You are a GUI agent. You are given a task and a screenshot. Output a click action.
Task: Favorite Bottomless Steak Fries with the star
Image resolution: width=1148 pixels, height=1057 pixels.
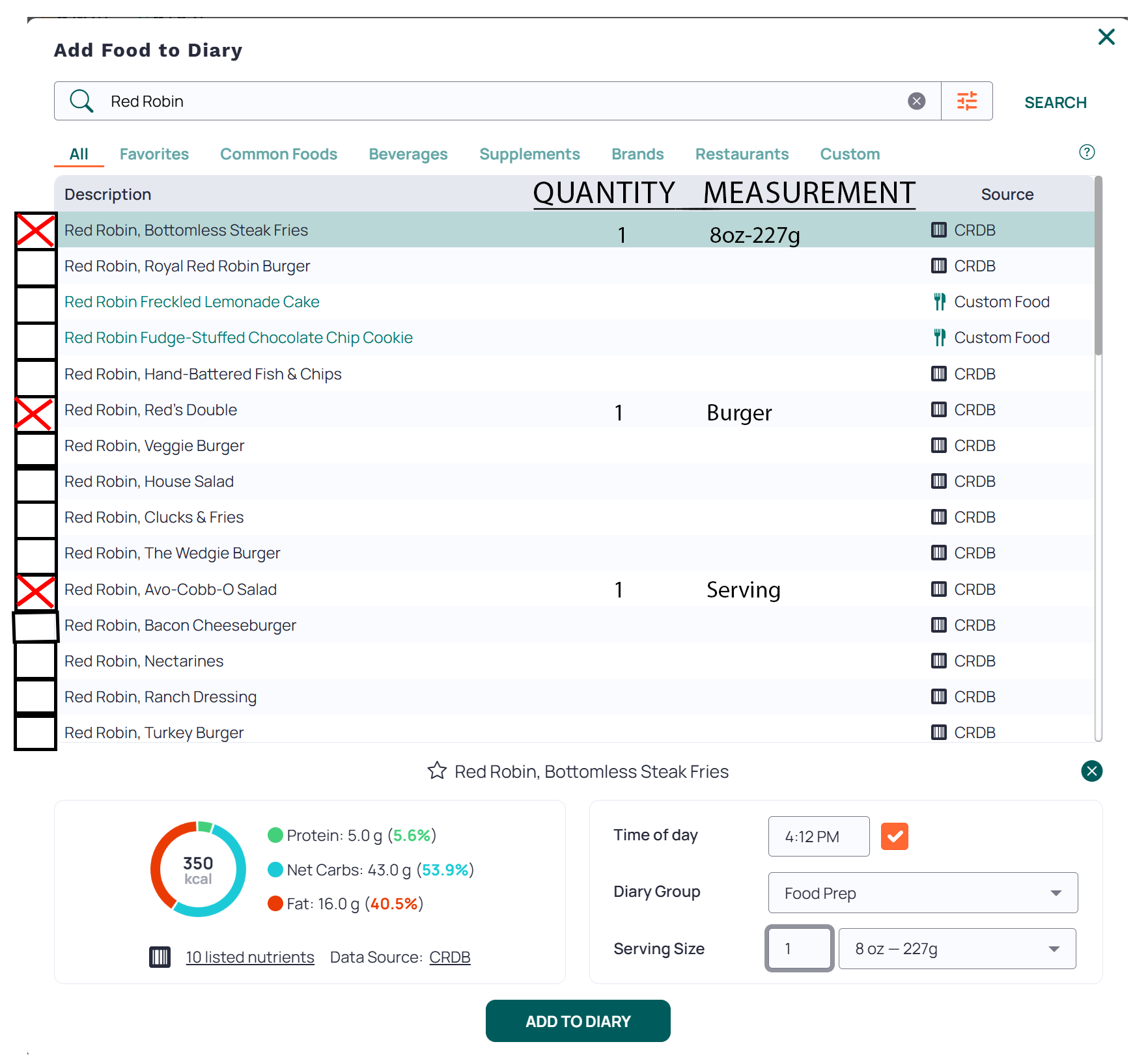point(437,771)
